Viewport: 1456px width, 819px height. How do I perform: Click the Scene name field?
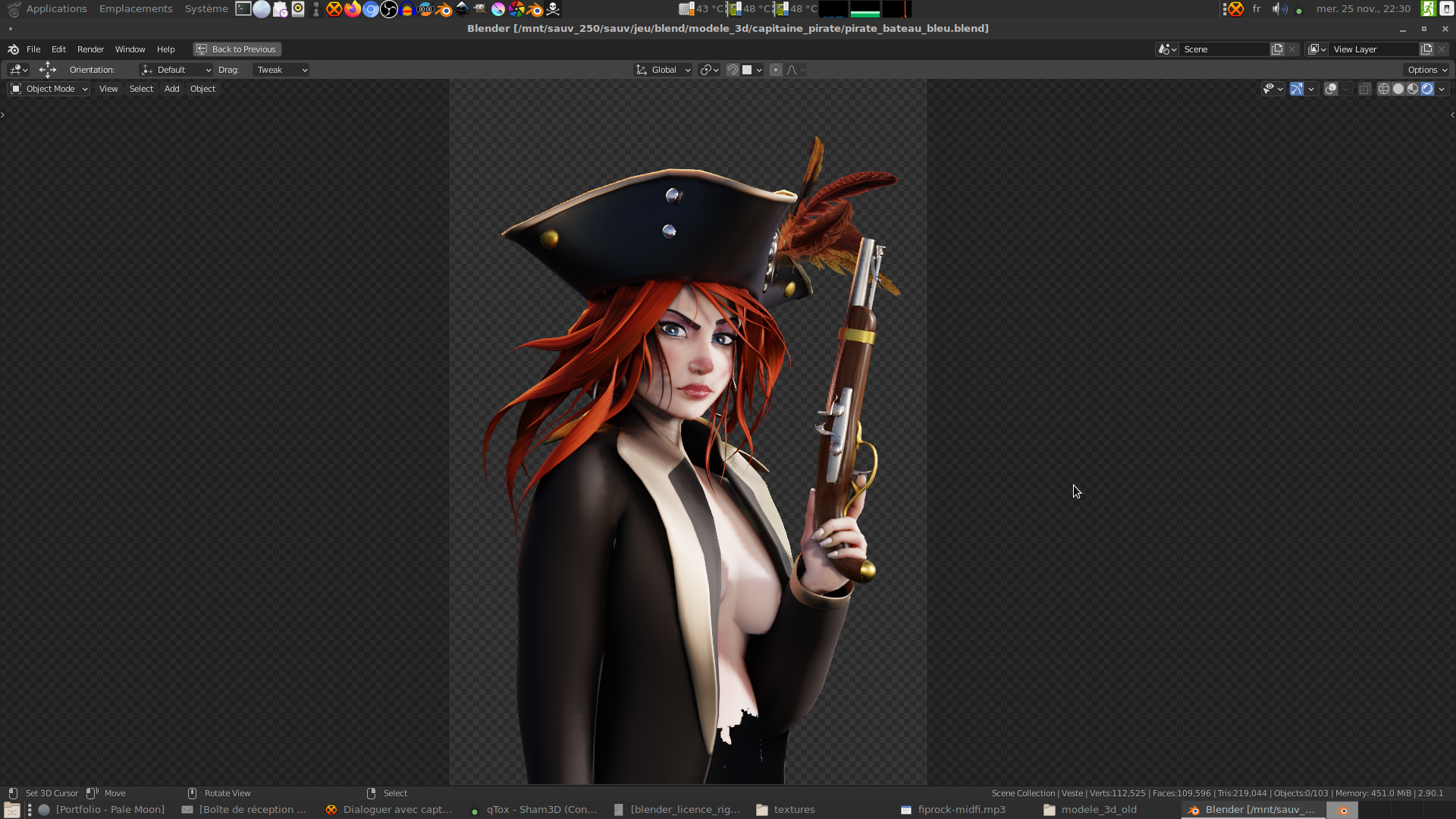pos(1225,49)
